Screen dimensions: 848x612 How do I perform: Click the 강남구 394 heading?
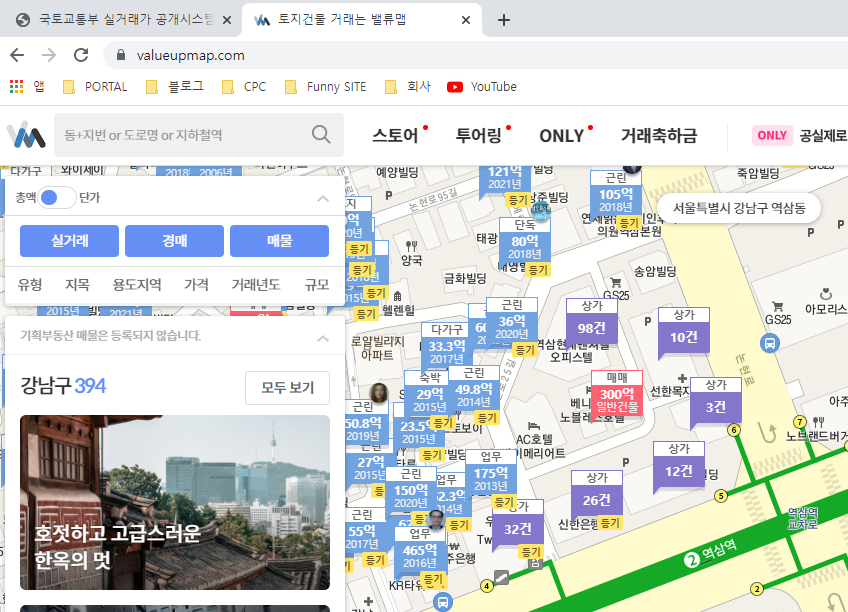coord(63,386)
